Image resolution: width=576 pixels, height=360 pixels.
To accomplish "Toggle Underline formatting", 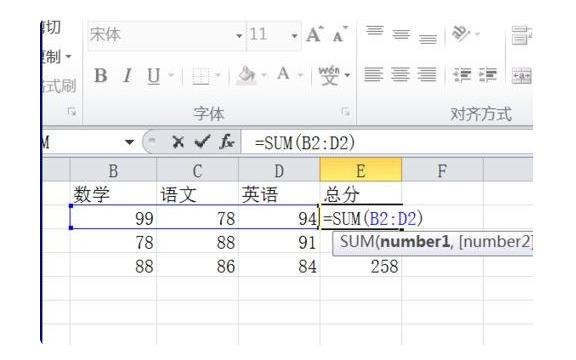I will click(153, 76).
